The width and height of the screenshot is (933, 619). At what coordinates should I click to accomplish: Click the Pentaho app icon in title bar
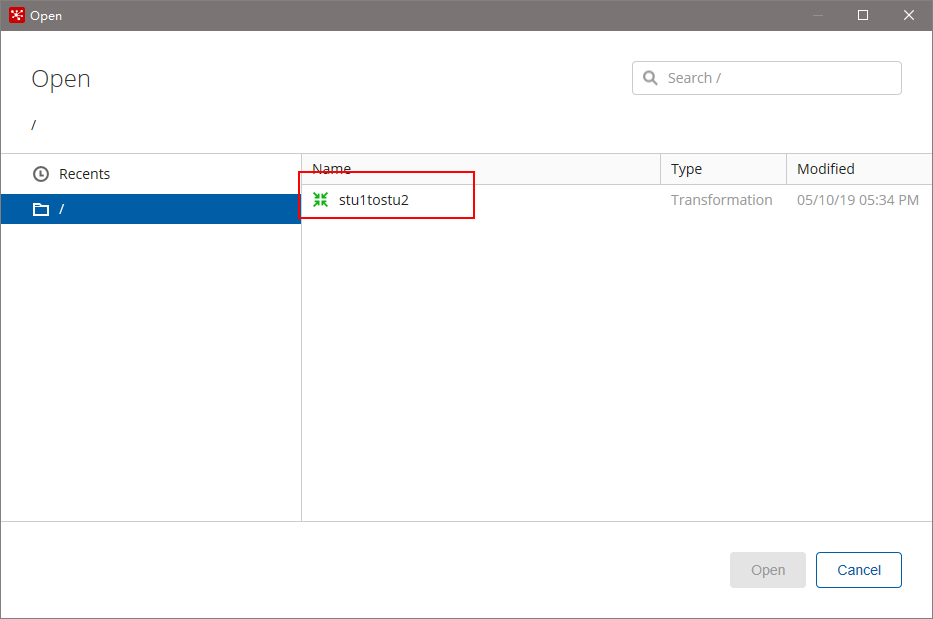point(17,15)
